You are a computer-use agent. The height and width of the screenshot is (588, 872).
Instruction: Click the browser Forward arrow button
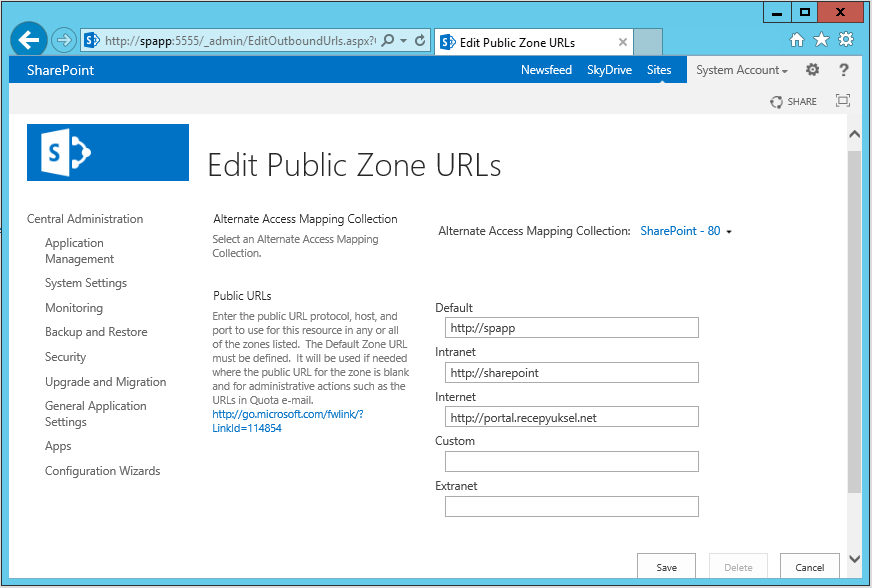point(64,40)
